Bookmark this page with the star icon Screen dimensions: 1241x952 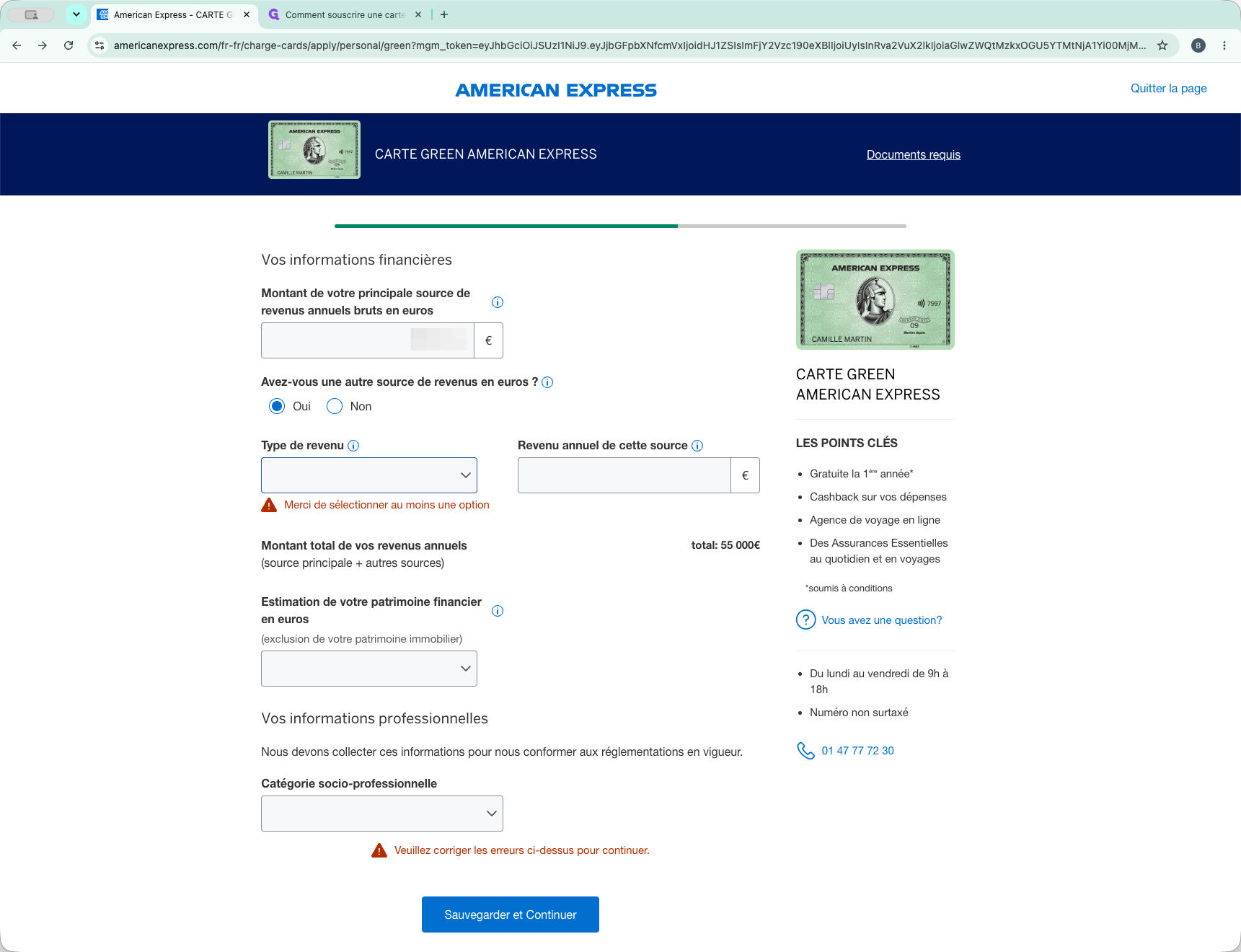(1162, 45)
